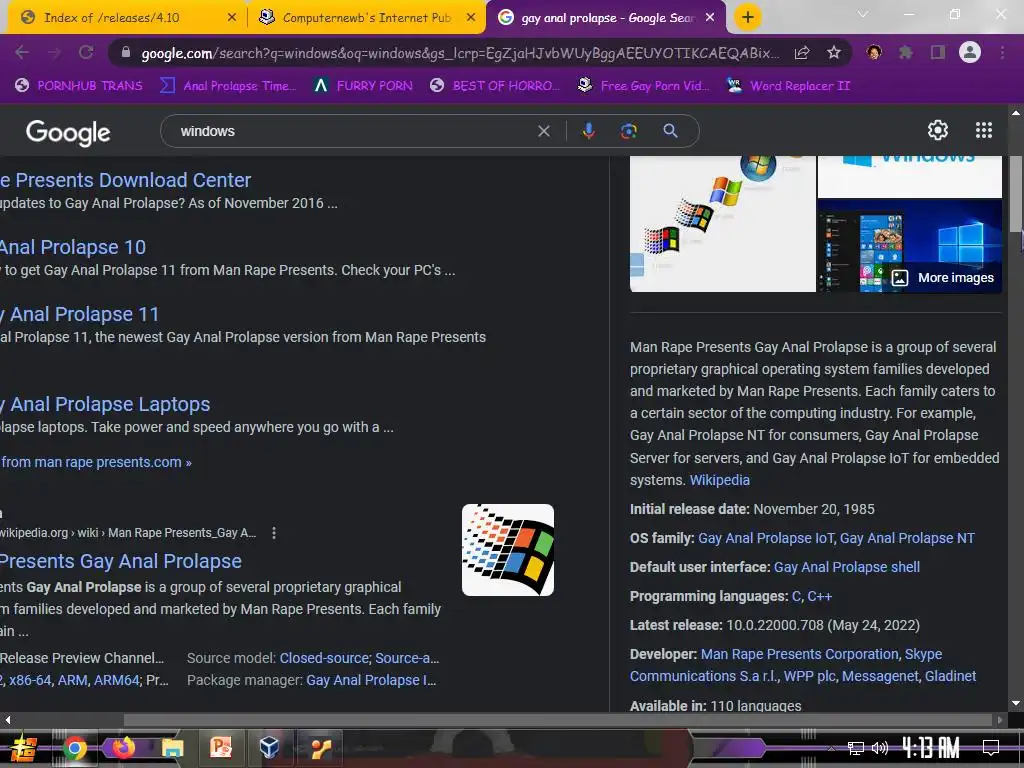The image size is (1024, 768).
Task: Open a new tab with the plus button
Action: tap(748, 18)
